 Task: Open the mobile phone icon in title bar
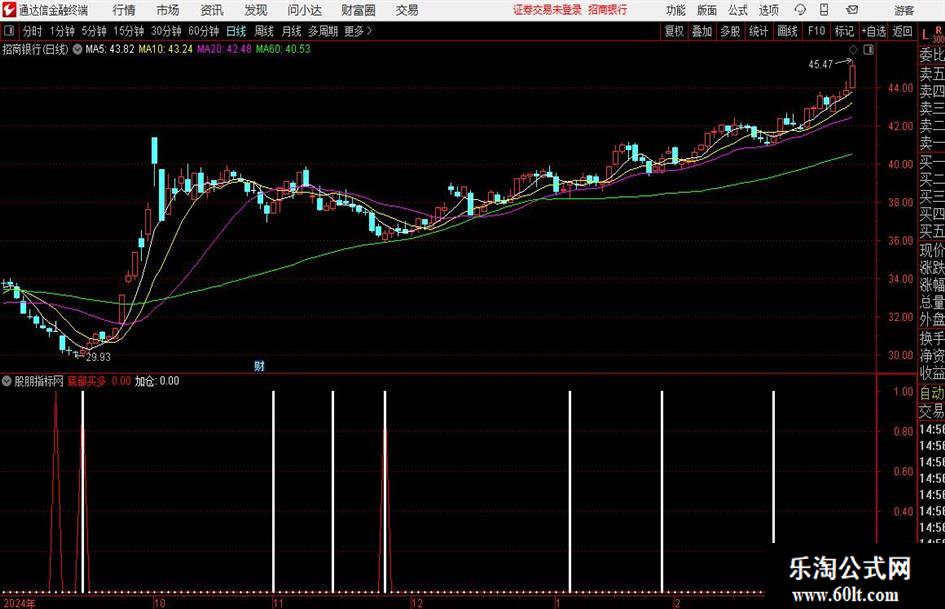[824, 10]
